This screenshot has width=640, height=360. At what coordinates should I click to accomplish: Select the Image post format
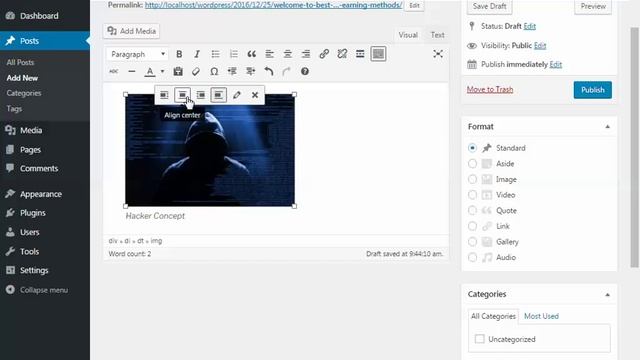[472, 179]
